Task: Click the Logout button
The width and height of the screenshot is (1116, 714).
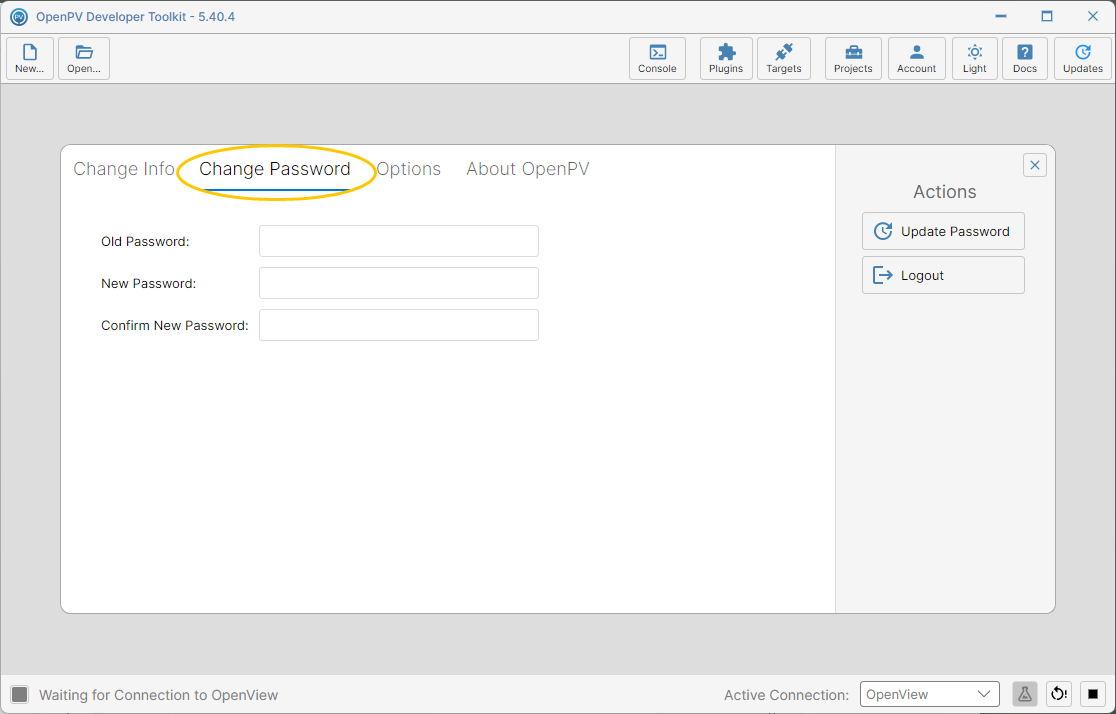Action: 943,275
